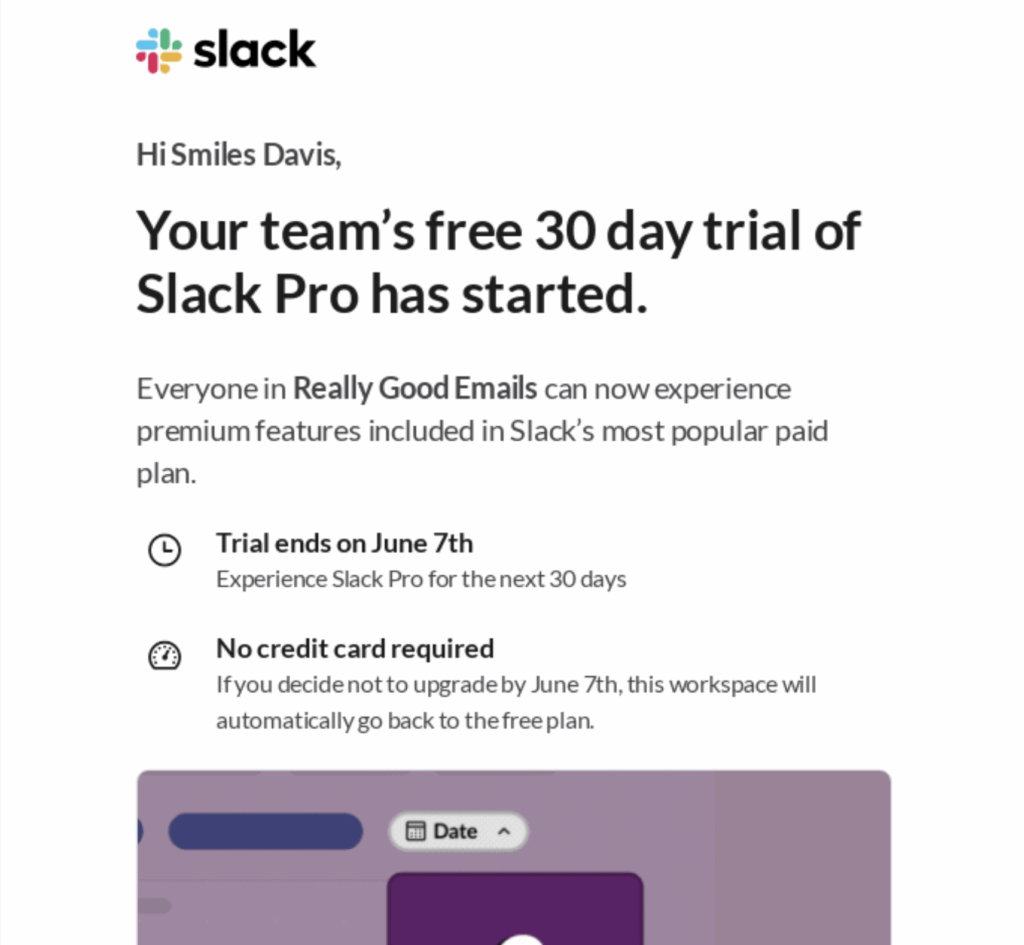Click the dark blue pill in the preview
The width and height of the screenshot is (1024, 945).
(x=265, y=832)
